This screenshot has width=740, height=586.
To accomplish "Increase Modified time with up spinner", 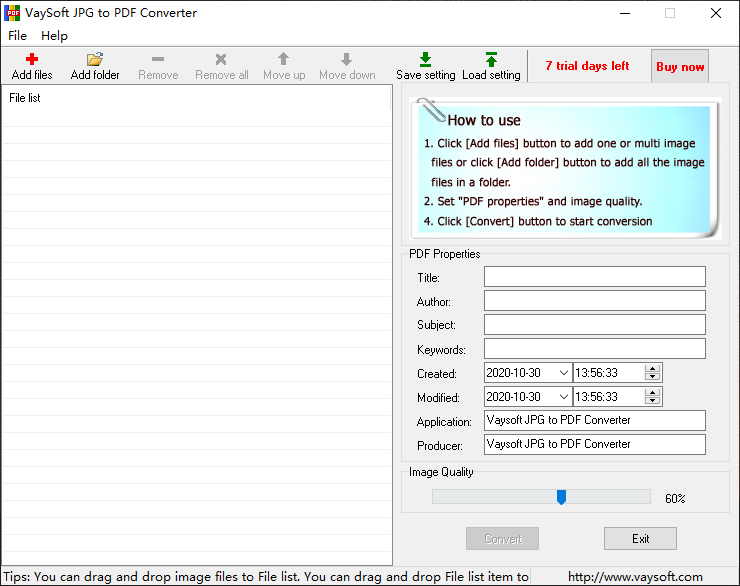I will coord(653,393).
